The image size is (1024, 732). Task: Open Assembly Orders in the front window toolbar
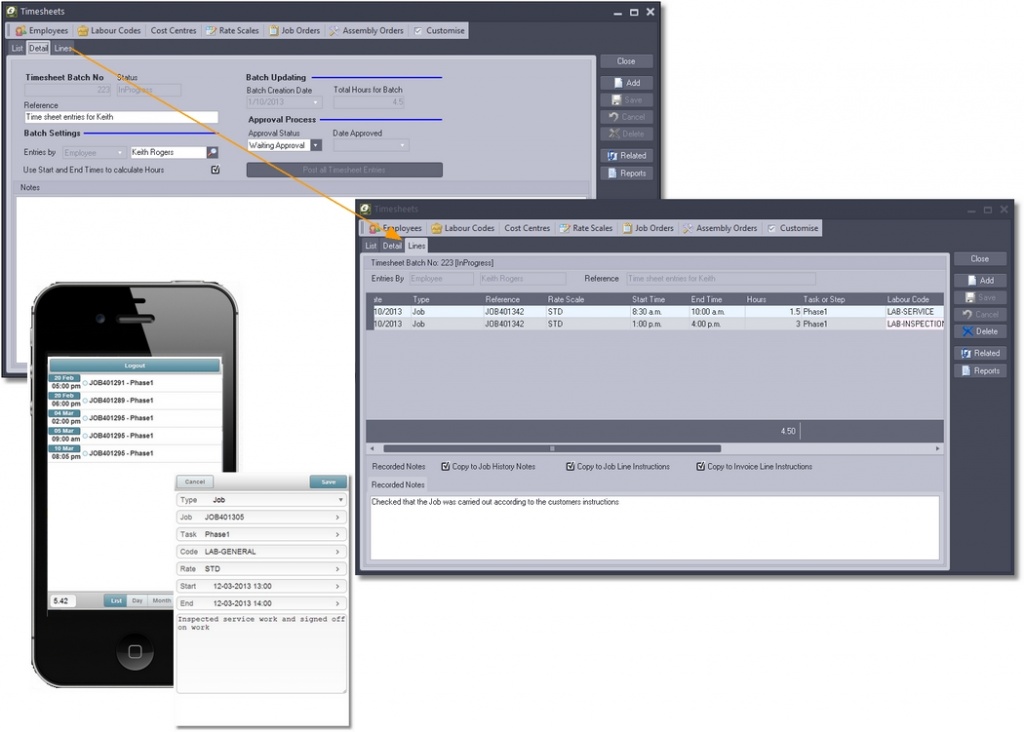(x=720, y=228)
